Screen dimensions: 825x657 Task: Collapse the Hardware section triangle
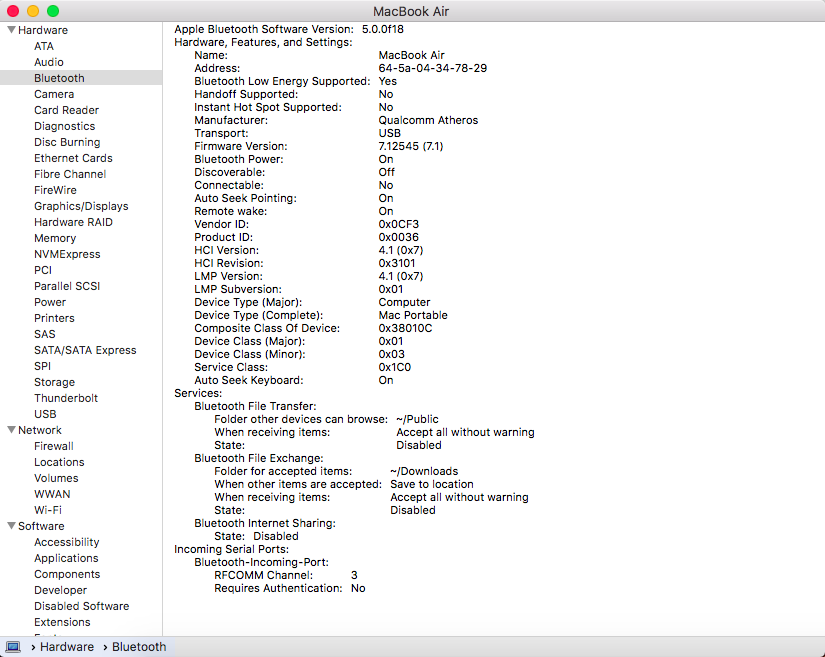tap(11, 30)
